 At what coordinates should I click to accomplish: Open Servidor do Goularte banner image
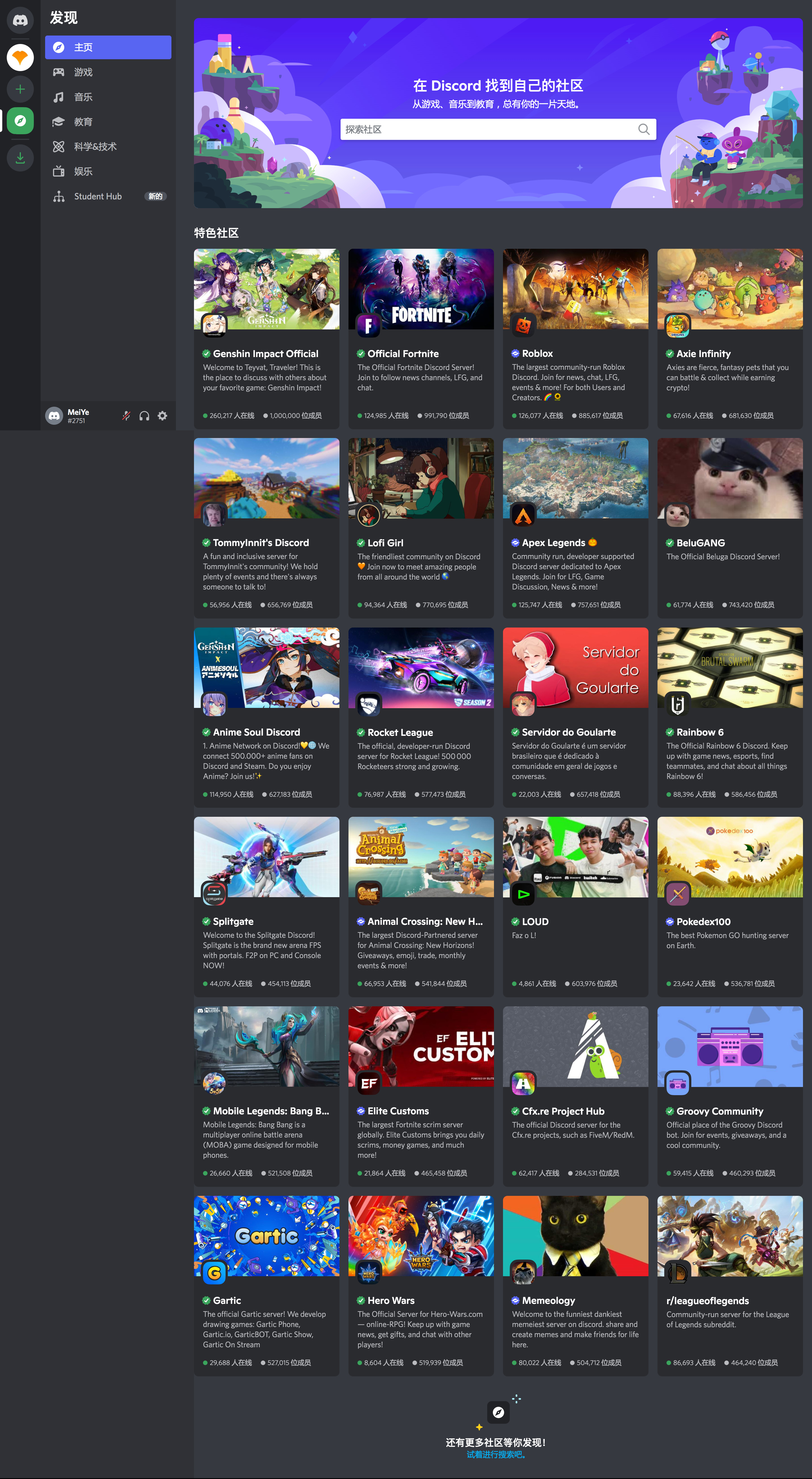[x=575, y=668]
